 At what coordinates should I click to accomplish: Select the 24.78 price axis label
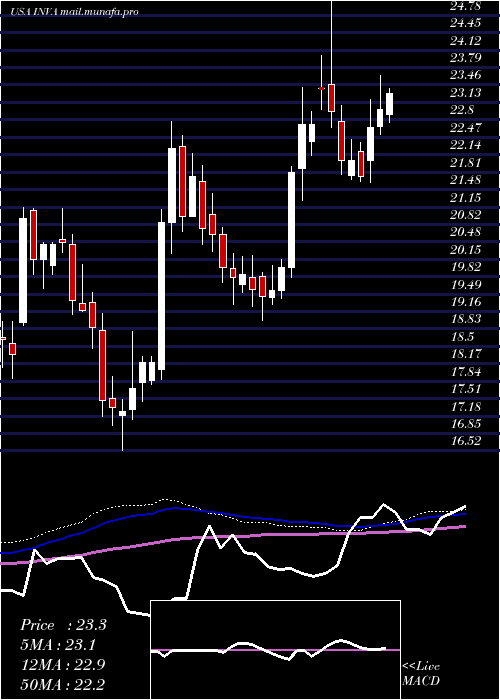tap(466, 6)
